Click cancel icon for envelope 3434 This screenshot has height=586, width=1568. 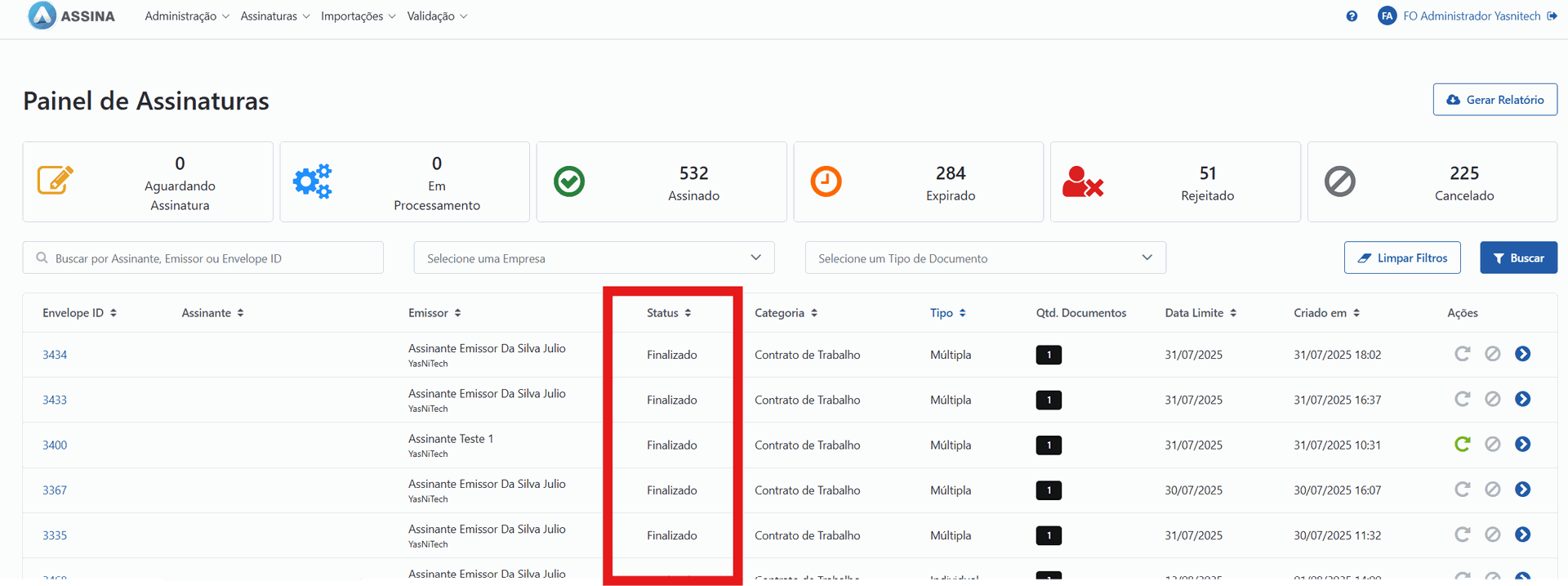coord(1492,354)
